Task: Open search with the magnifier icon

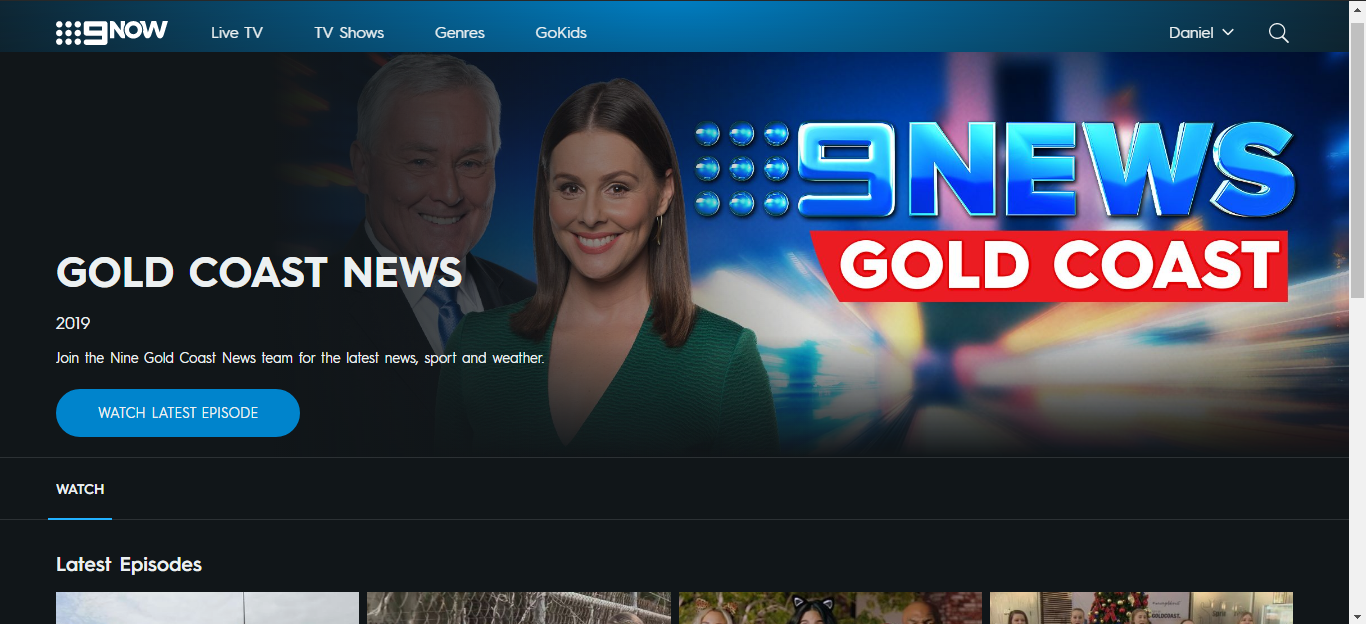Action: click(1278, 33)
